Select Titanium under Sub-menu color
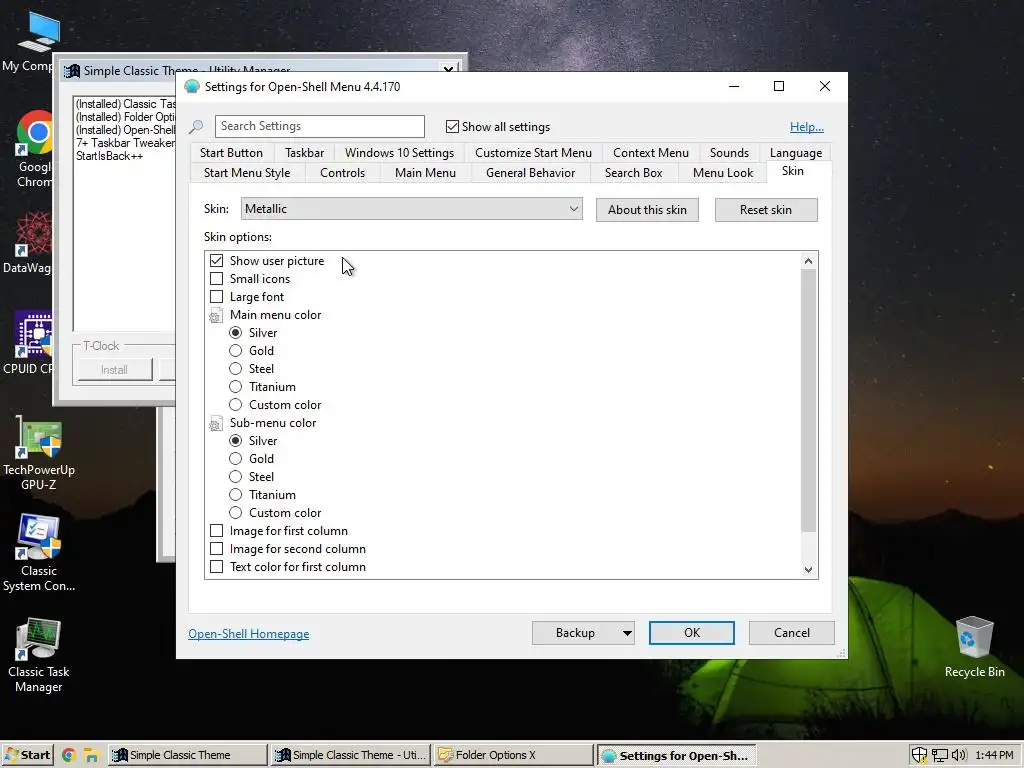This screenshot has height=768, width=1024. point(235,494)
